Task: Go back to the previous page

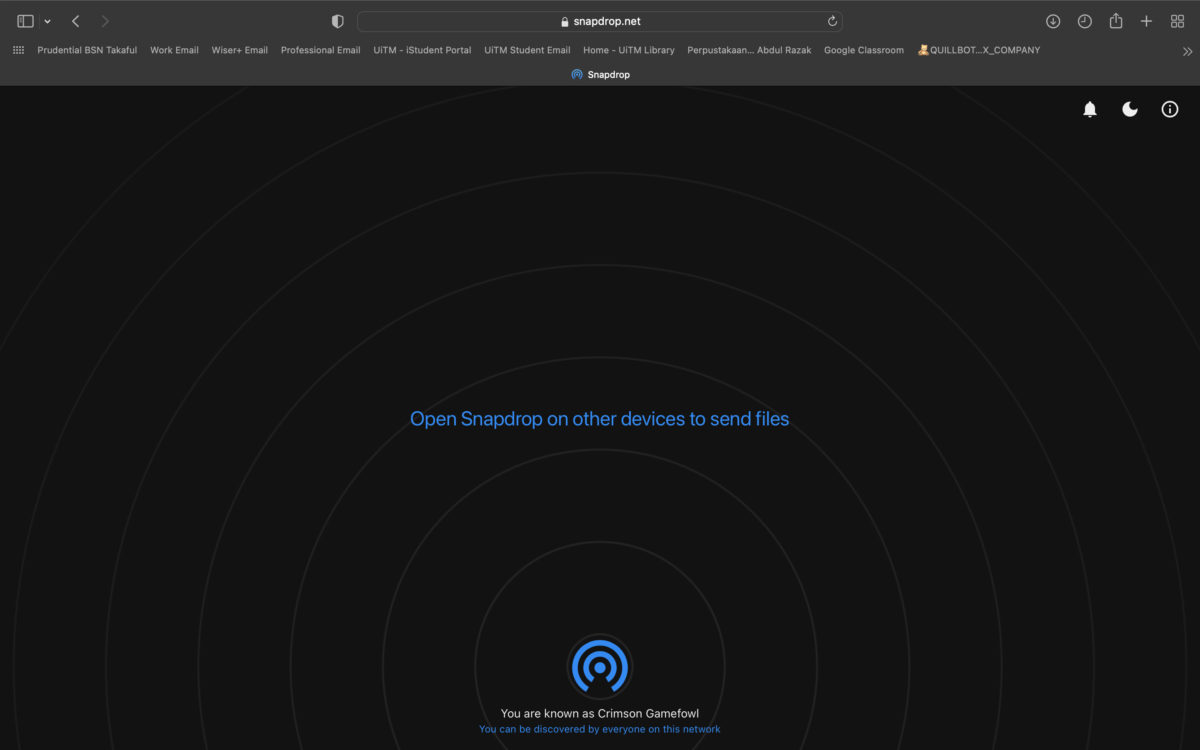Action: [76, 21]
